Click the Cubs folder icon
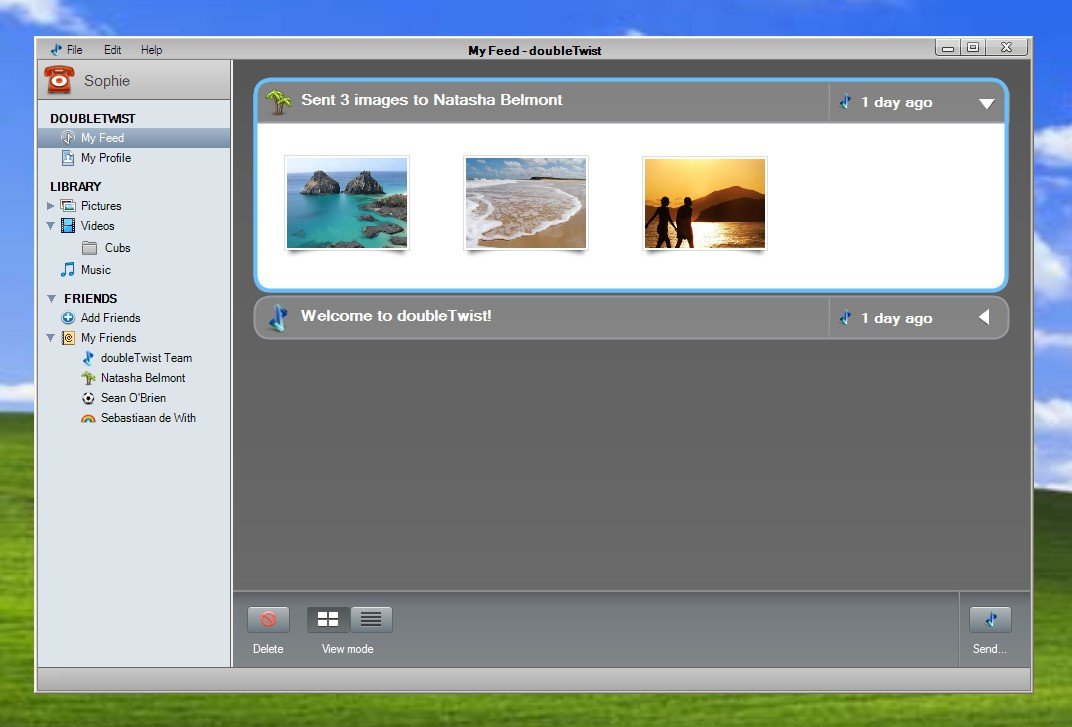Image resolution: width=1072 pixels, height=727 pixels. click(x=90, y=248)
